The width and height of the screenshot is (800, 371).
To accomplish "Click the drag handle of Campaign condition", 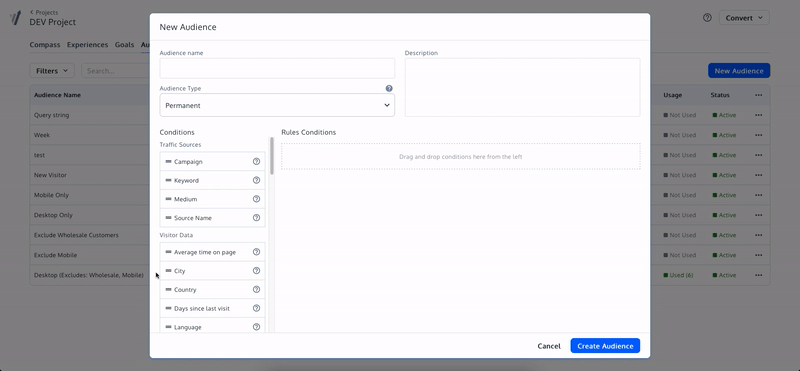I will coord(168,161).
